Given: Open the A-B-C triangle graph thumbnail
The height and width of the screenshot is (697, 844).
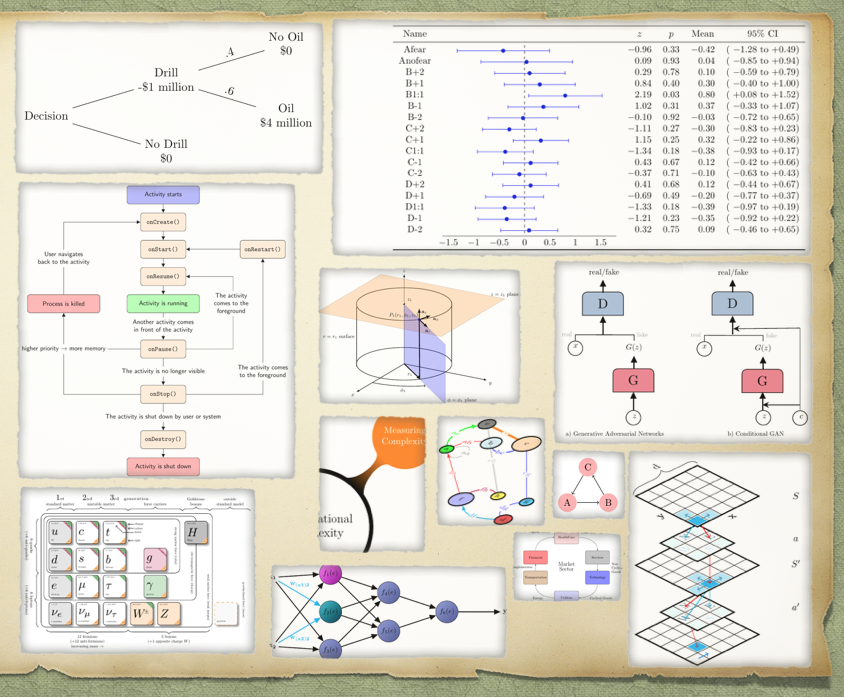Looking at the screenshot, I should click(x=588, y=485).
